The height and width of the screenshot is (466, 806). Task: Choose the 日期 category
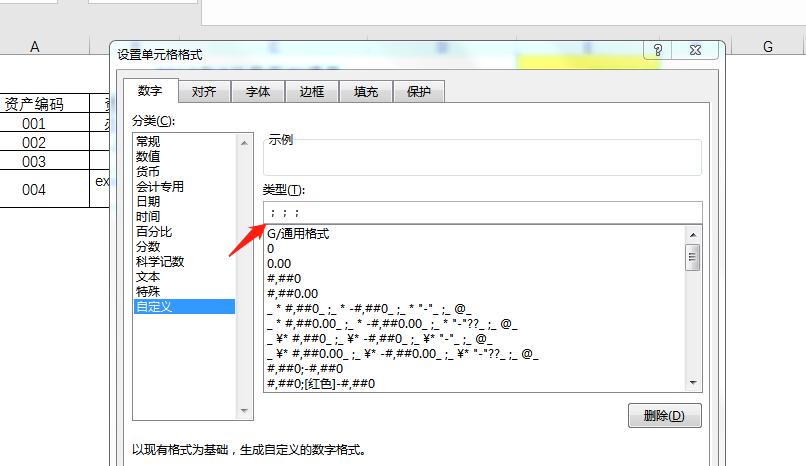click(185, 201)
